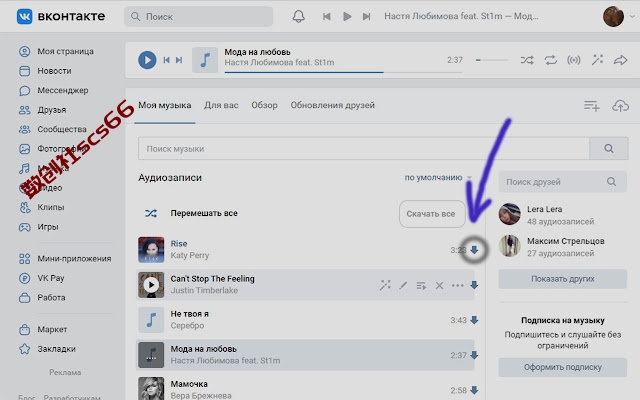The height and width of the screenshot is (400, 640).
Task: Open Игры in sidebar
Action: pyautogui.click(x=38, y=227)
